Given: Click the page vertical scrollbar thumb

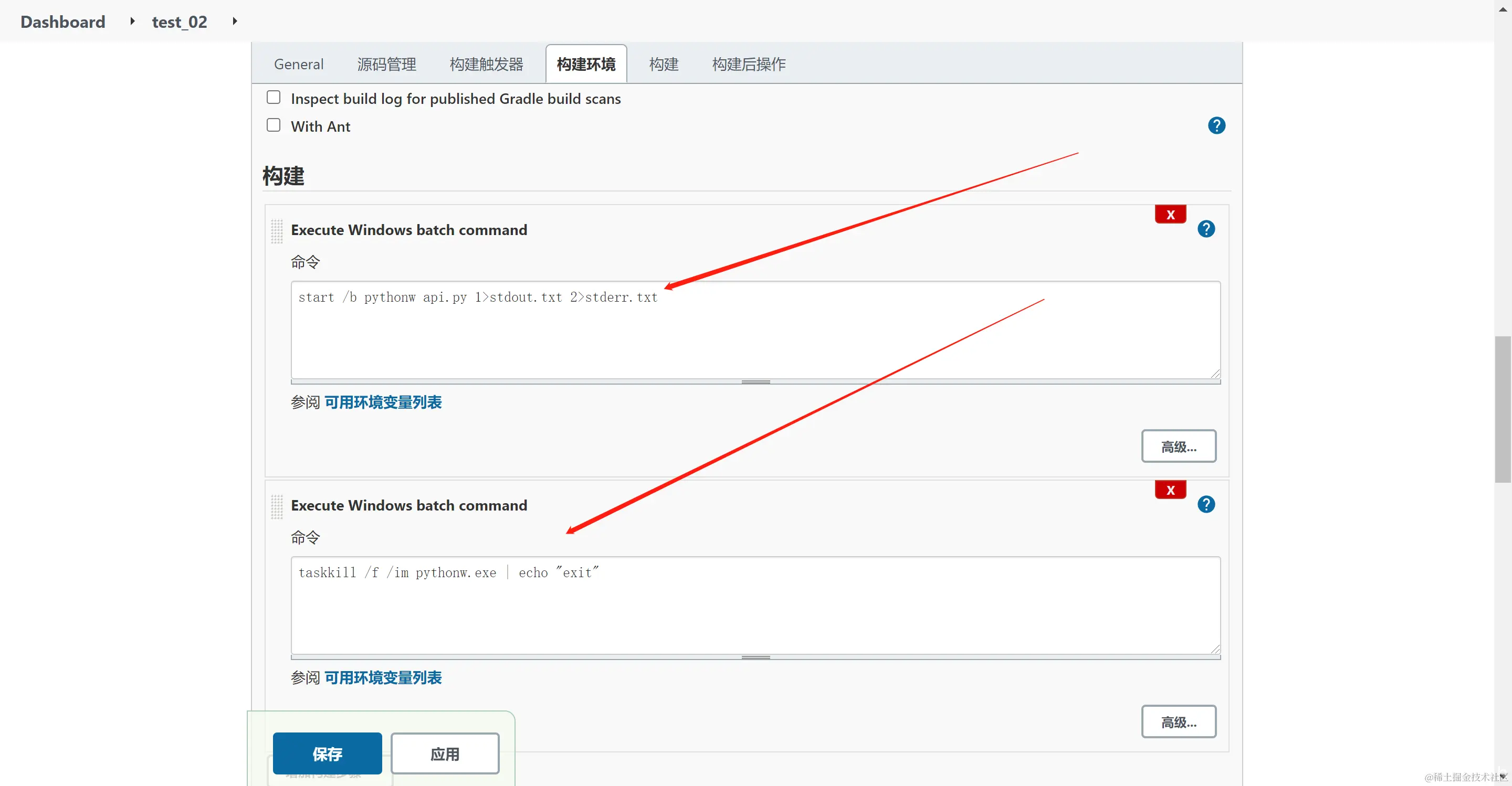Looking at the screenshot, I should (1502, 409).
